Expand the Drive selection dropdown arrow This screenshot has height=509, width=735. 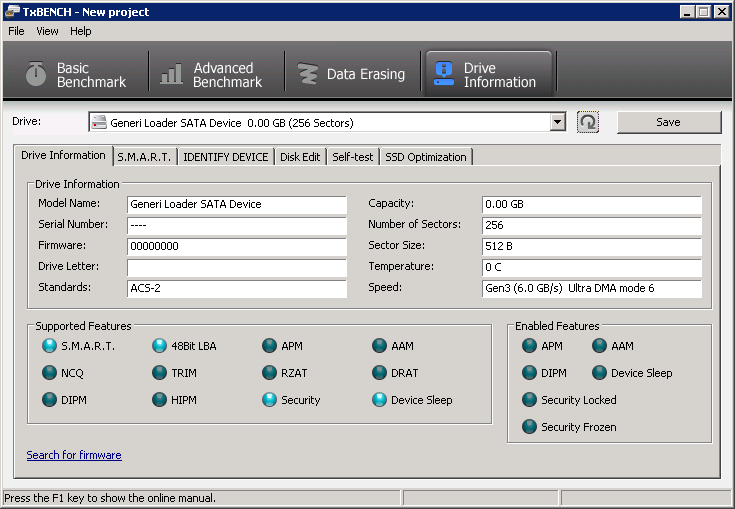557,122
